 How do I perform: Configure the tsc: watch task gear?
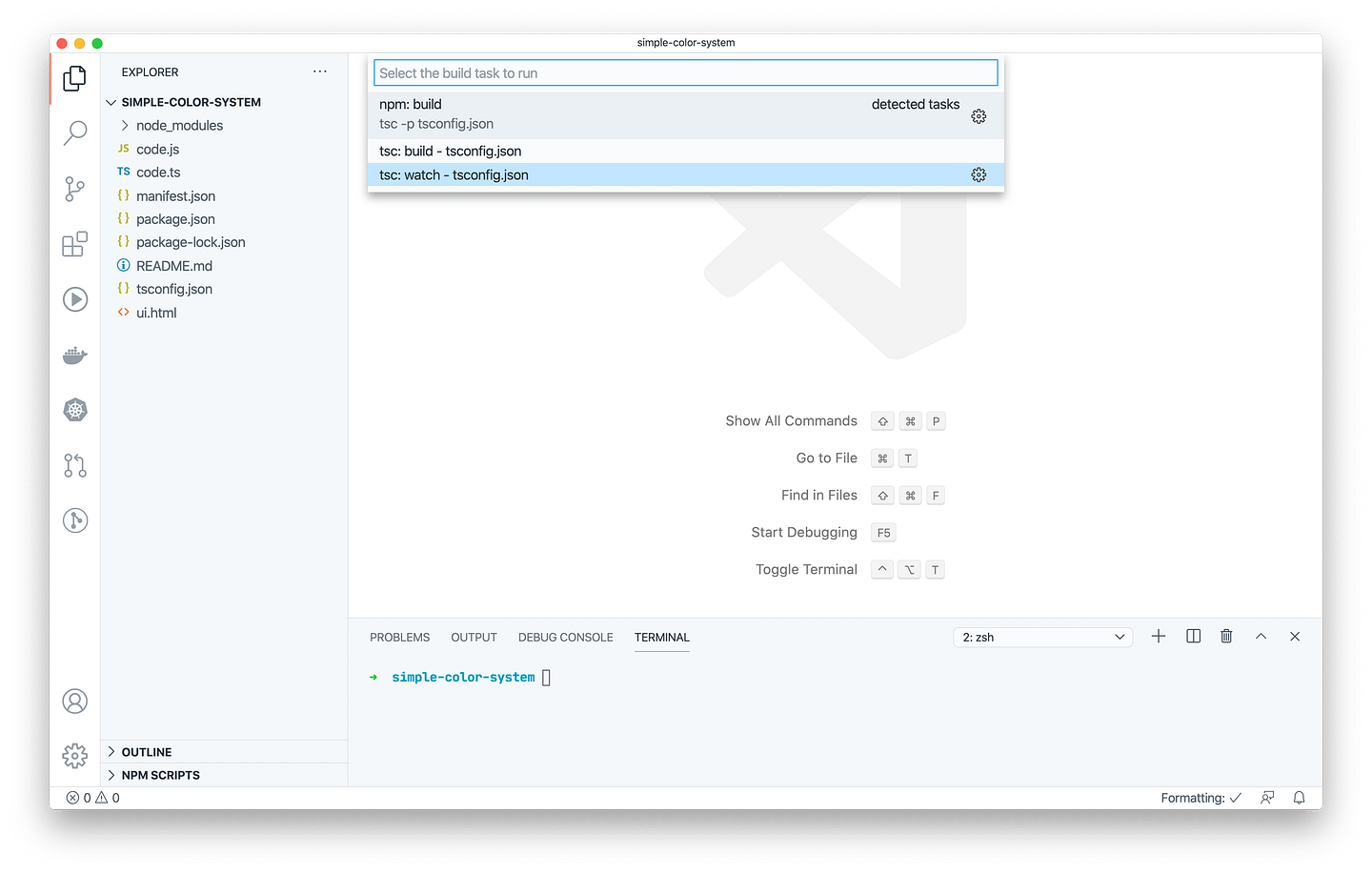(979, 175)
